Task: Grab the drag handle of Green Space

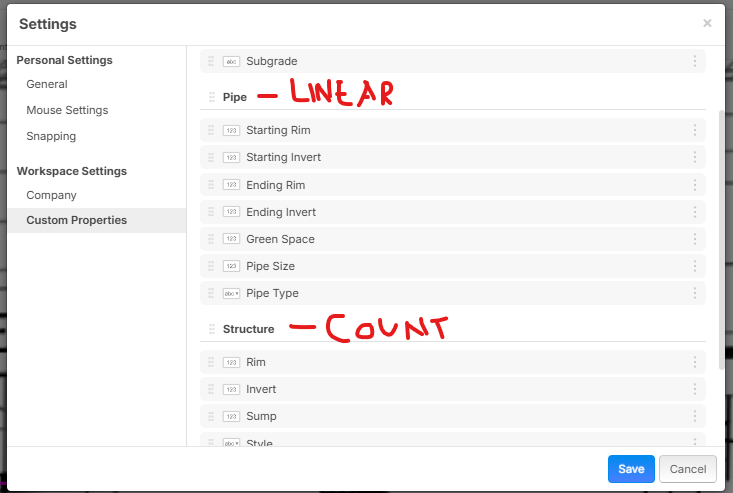Action: tap(211, 239)
